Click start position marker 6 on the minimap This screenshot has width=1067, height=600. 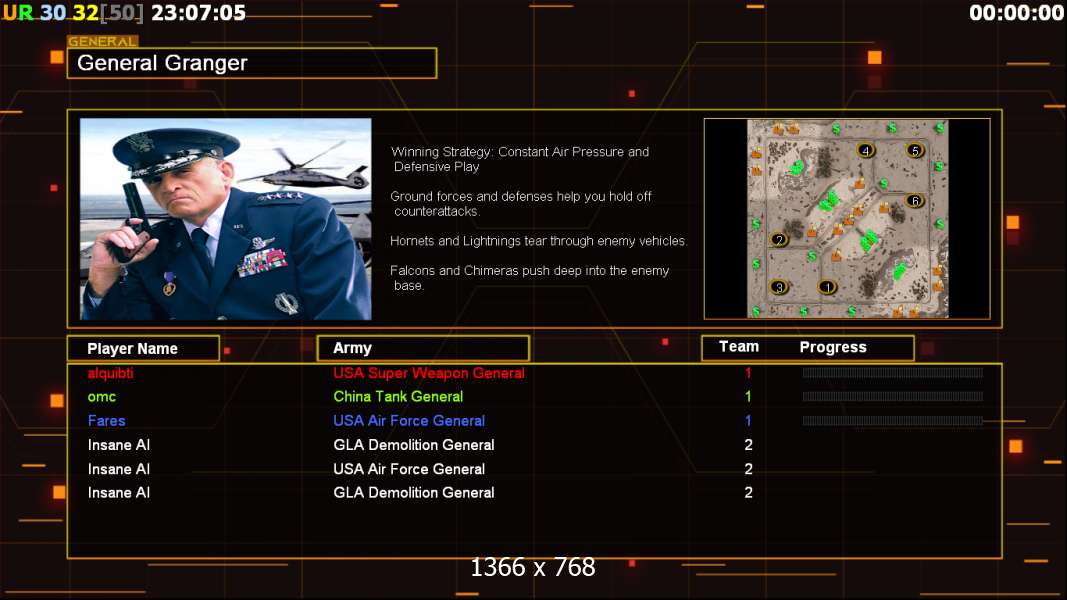[x=915, y=200]
